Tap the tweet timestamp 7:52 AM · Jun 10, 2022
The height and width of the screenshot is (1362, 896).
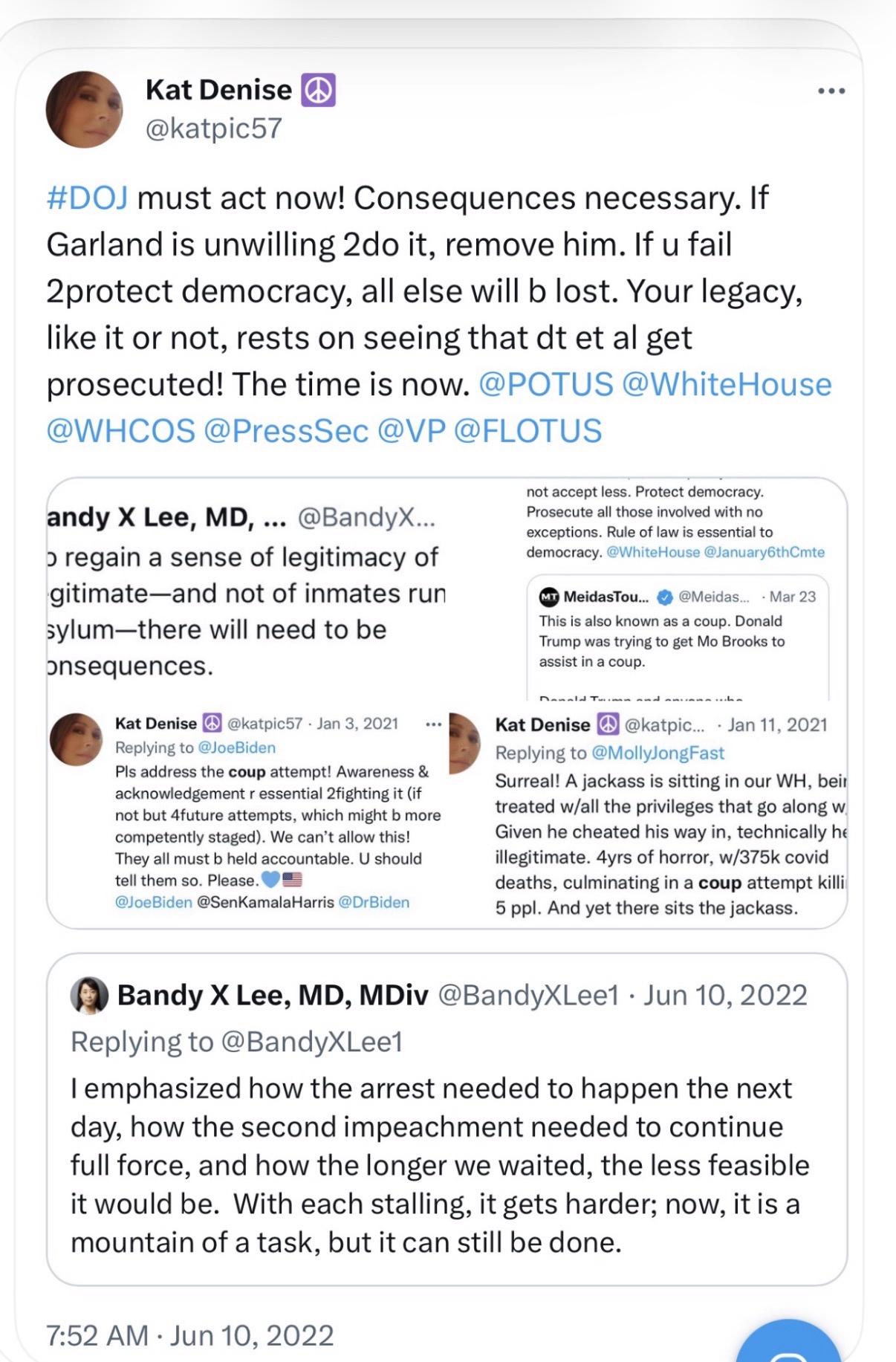[x=189, y=1335]
